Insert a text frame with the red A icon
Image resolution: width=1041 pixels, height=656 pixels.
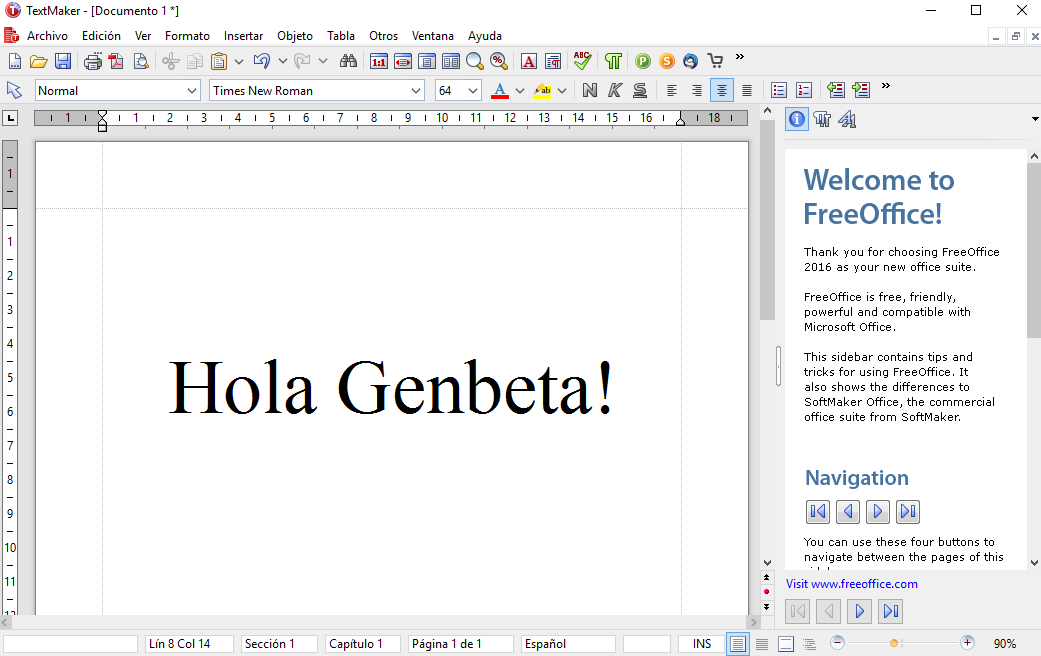(x=529, y=62)
